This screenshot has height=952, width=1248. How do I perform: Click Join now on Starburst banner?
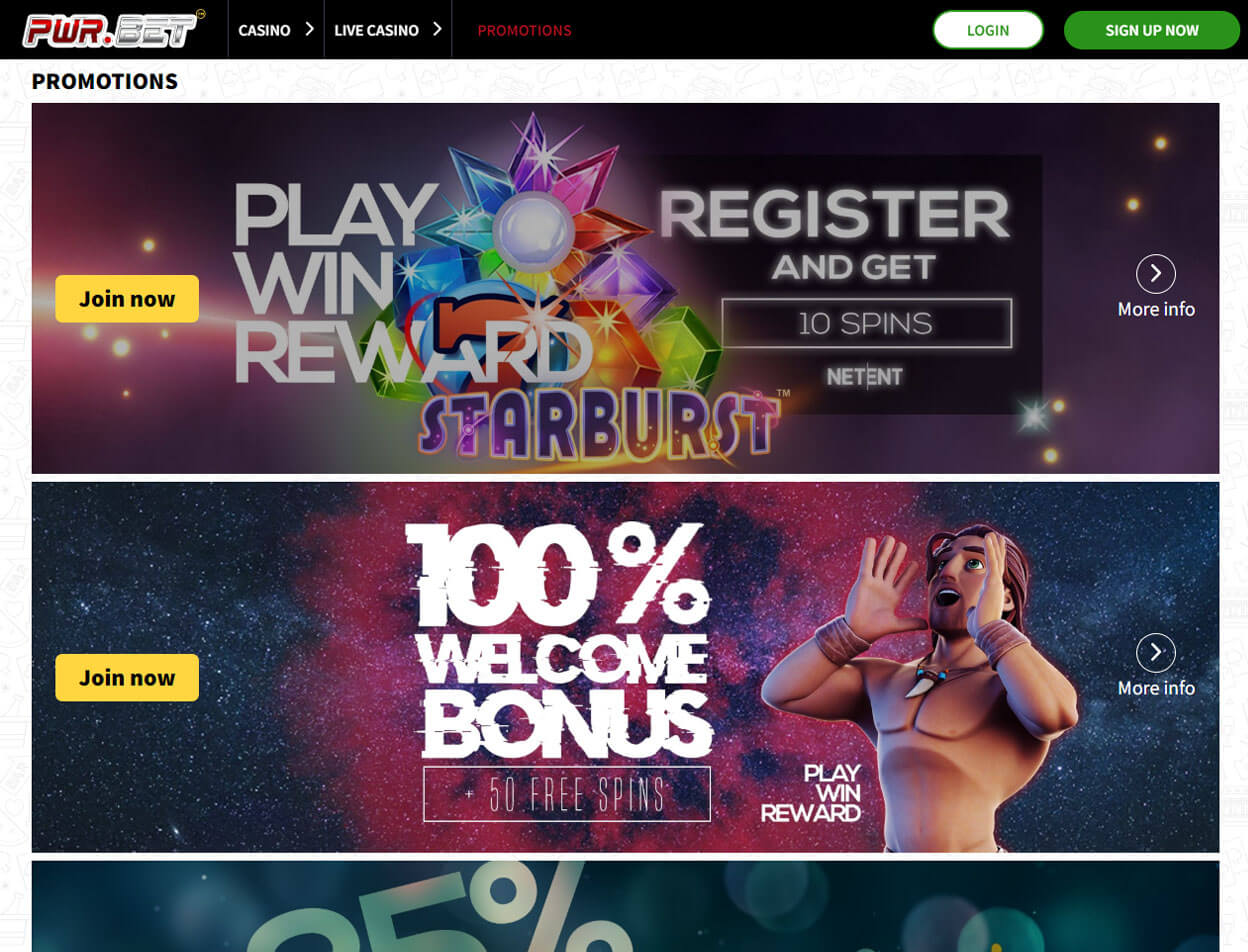[127, 299]
